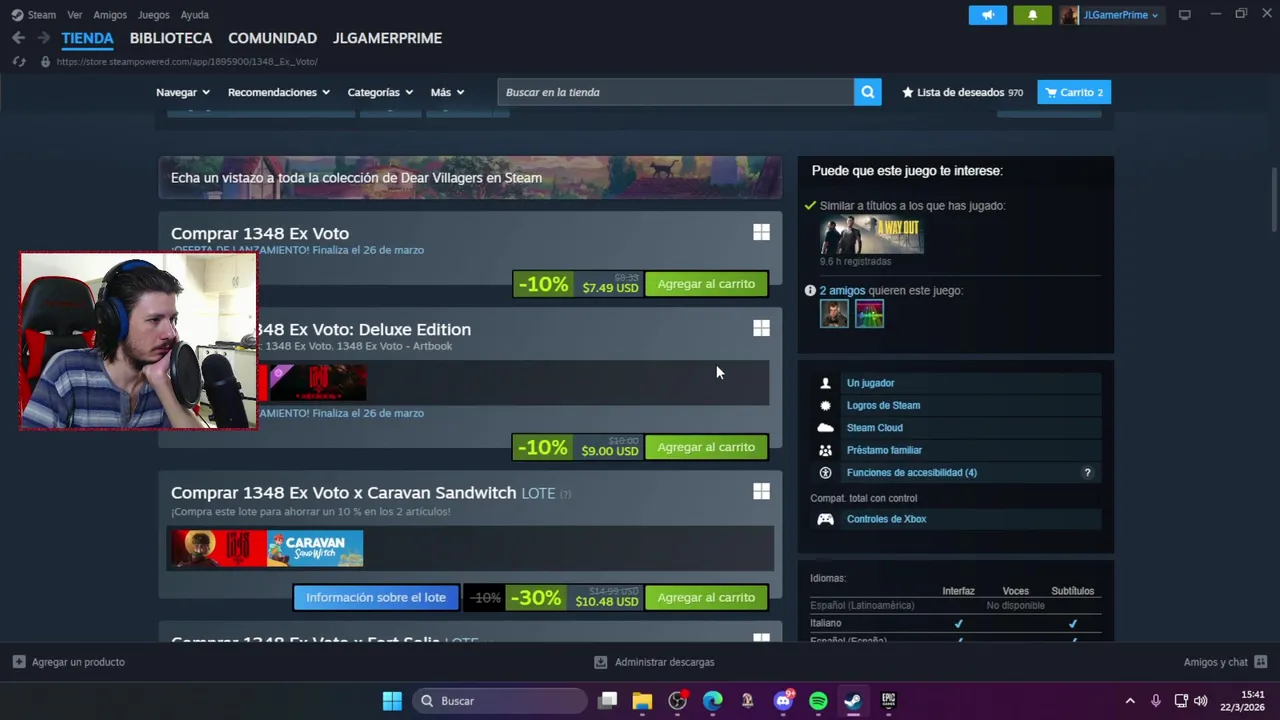
Task: Click Préstamo familiar link
Action: coord(884,450)
